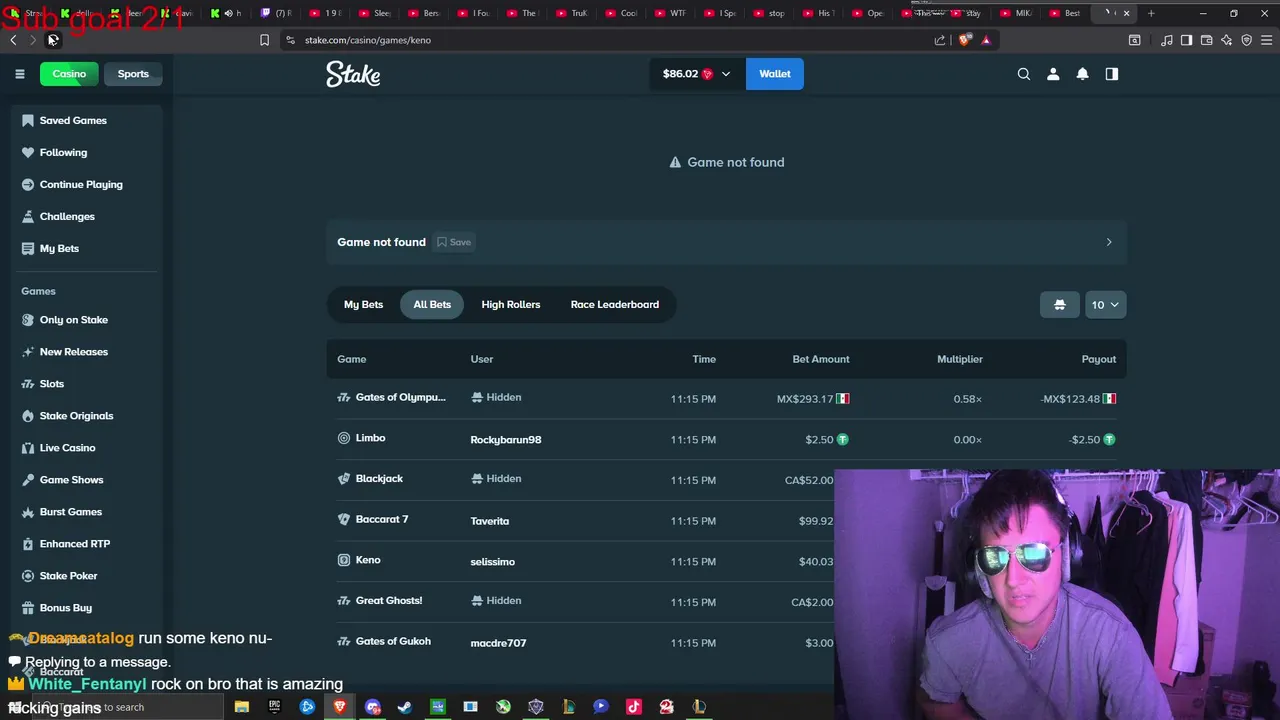View user Rockybarun98's profile

coord(505,440)
